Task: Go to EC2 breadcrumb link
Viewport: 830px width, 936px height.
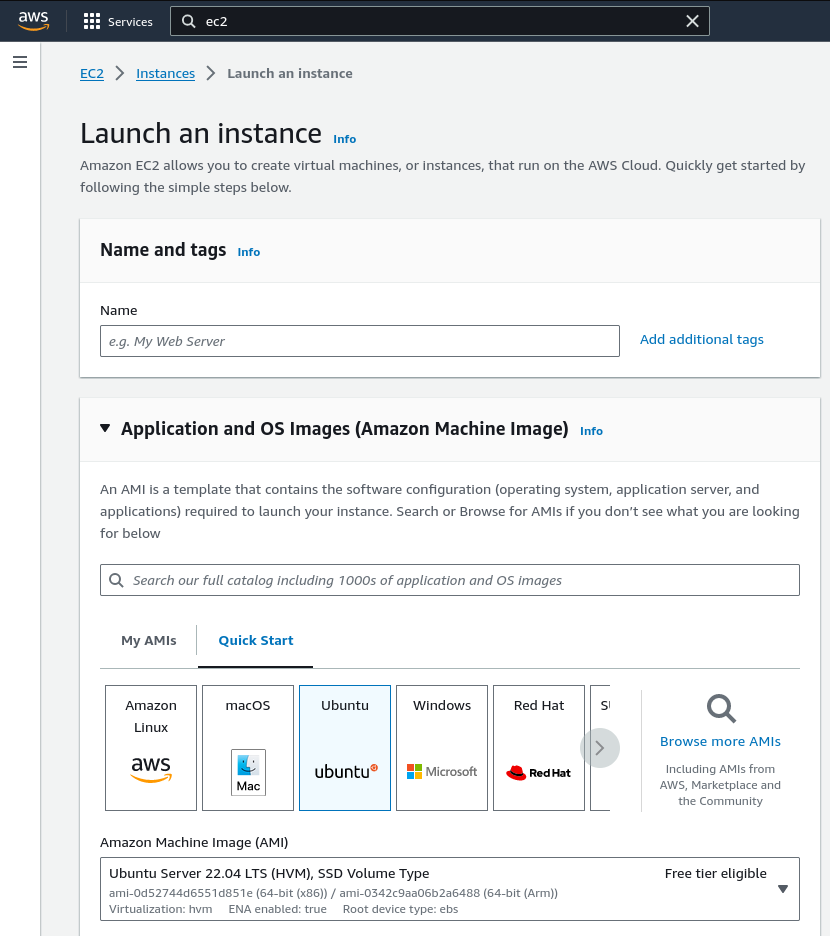Action: pyautogui.click(x=92, y=73)
